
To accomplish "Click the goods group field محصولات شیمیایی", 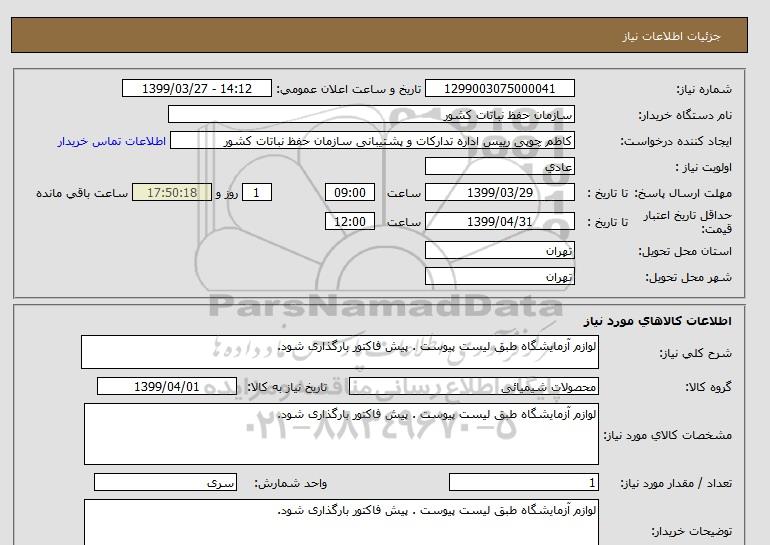I will pos(474,387).
